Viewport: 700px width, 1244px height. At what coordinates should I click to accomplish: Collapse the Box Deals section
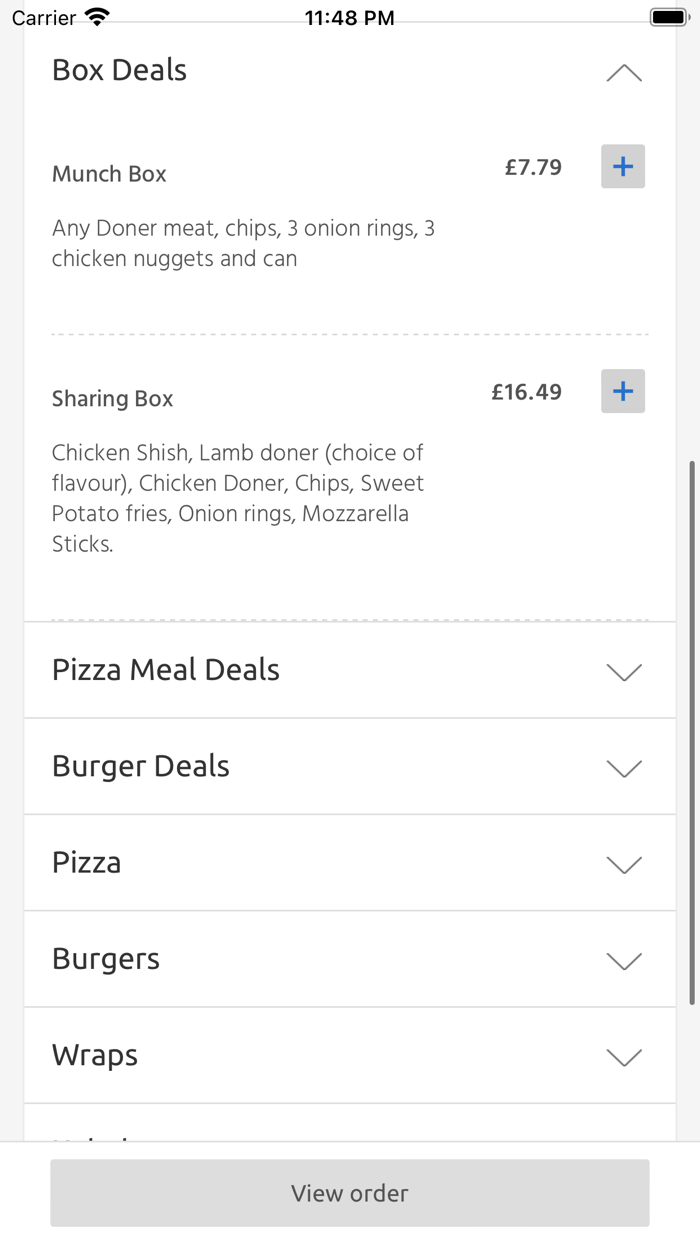(624, 73)
